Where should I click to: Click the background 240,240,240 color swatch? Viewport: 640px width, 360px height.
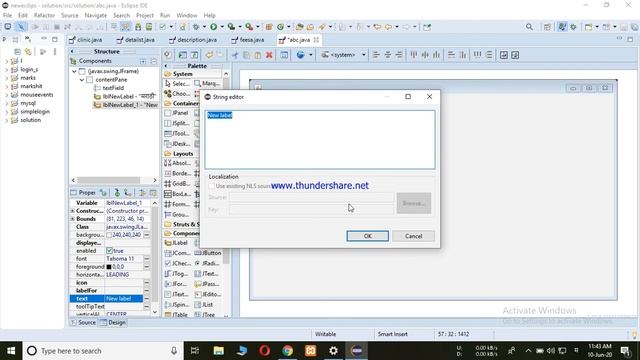point(109,235)
